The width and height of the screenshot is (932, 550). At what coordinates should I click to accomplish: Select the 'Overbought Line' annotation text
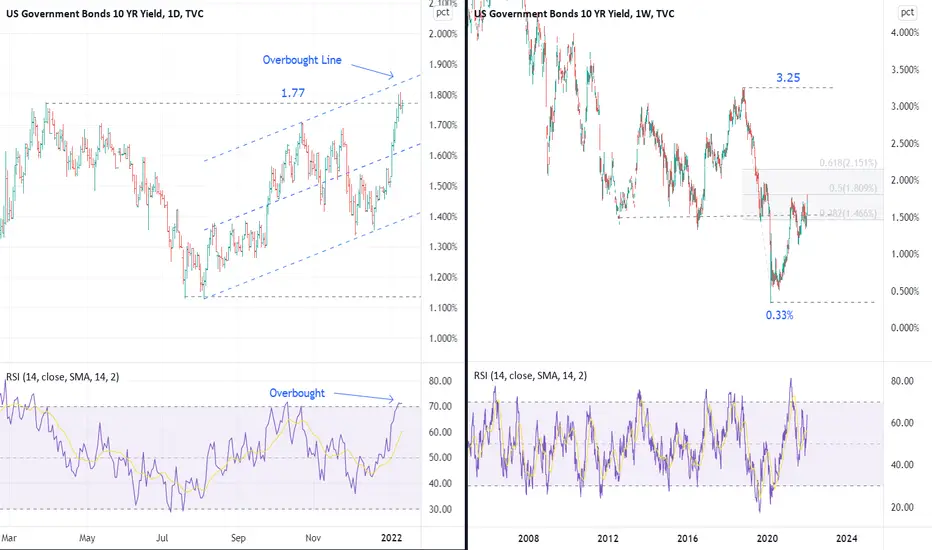[302, 60]
